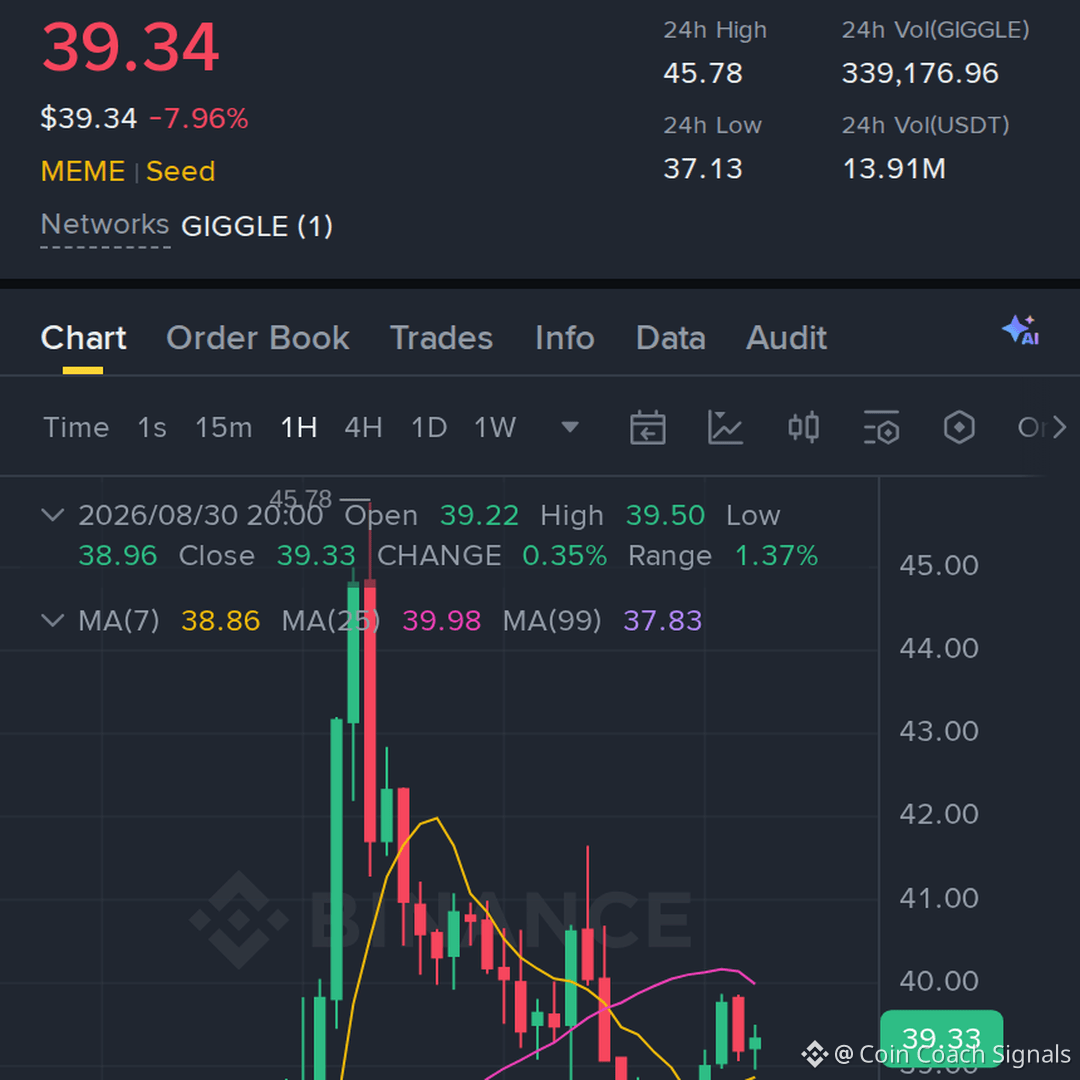Open the Order Book tab

(x=258, y=338)
